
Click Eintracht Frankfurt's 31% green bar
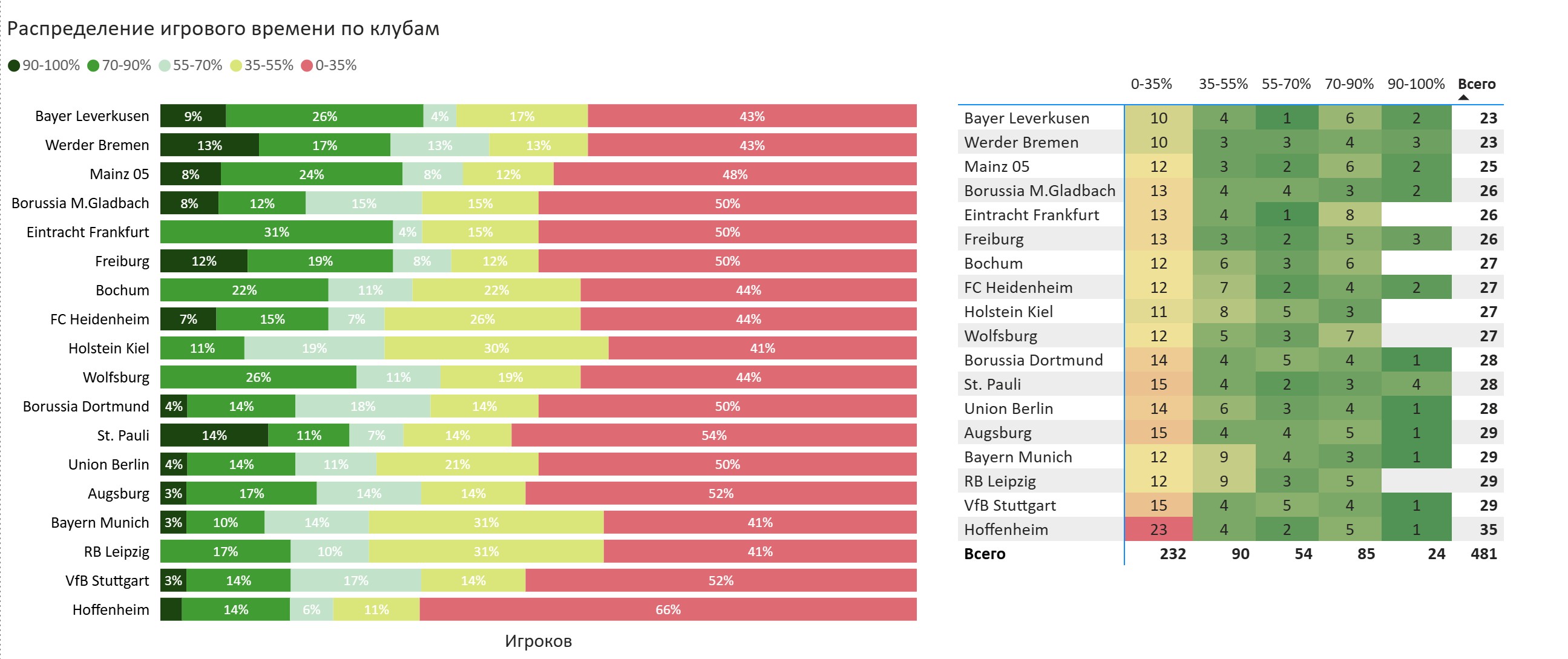tap(277, 232)
